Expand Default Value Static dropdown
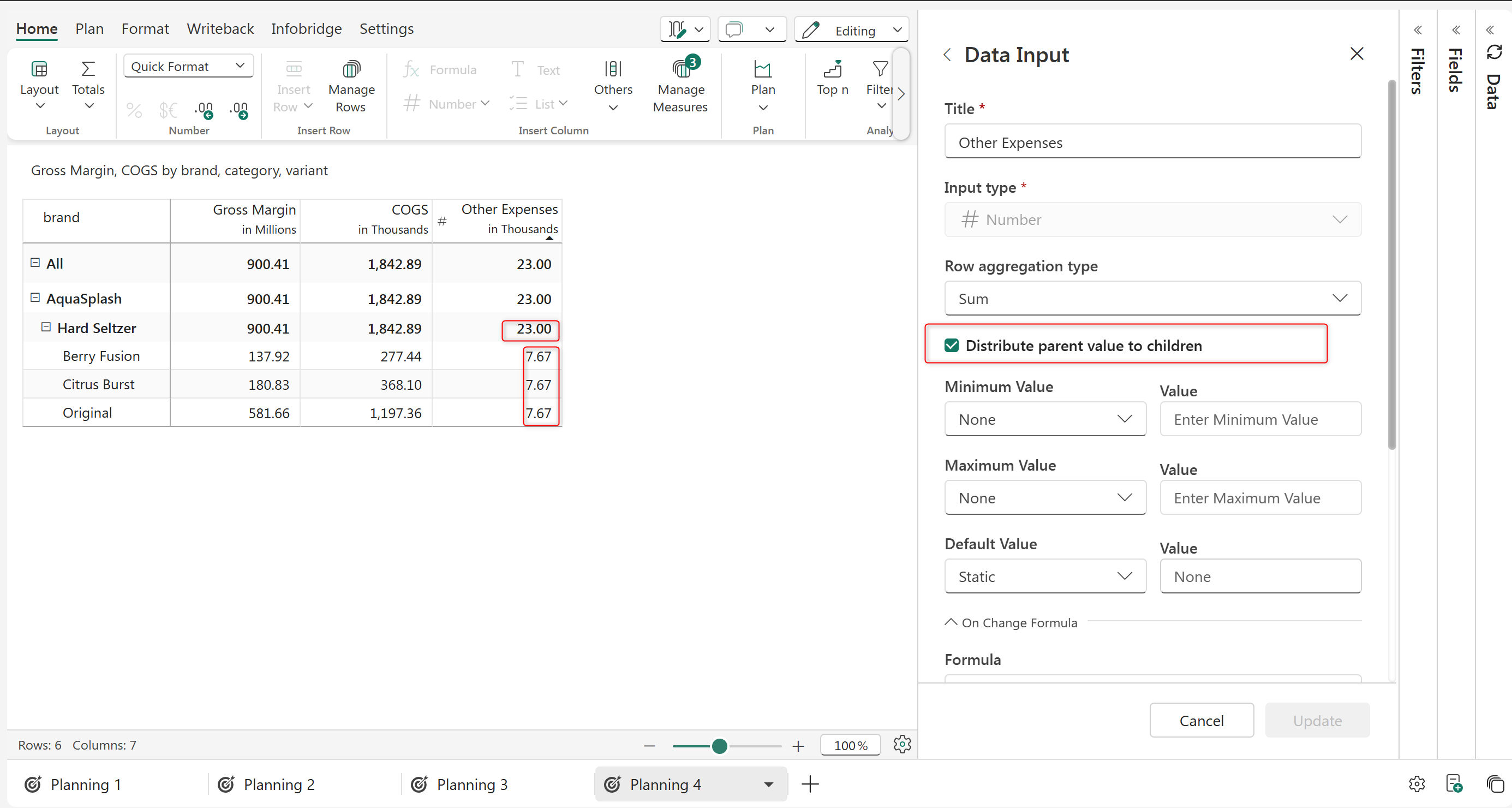Screen dimensions: 1512x808 pyautogui.click(x=1045, y=577)
